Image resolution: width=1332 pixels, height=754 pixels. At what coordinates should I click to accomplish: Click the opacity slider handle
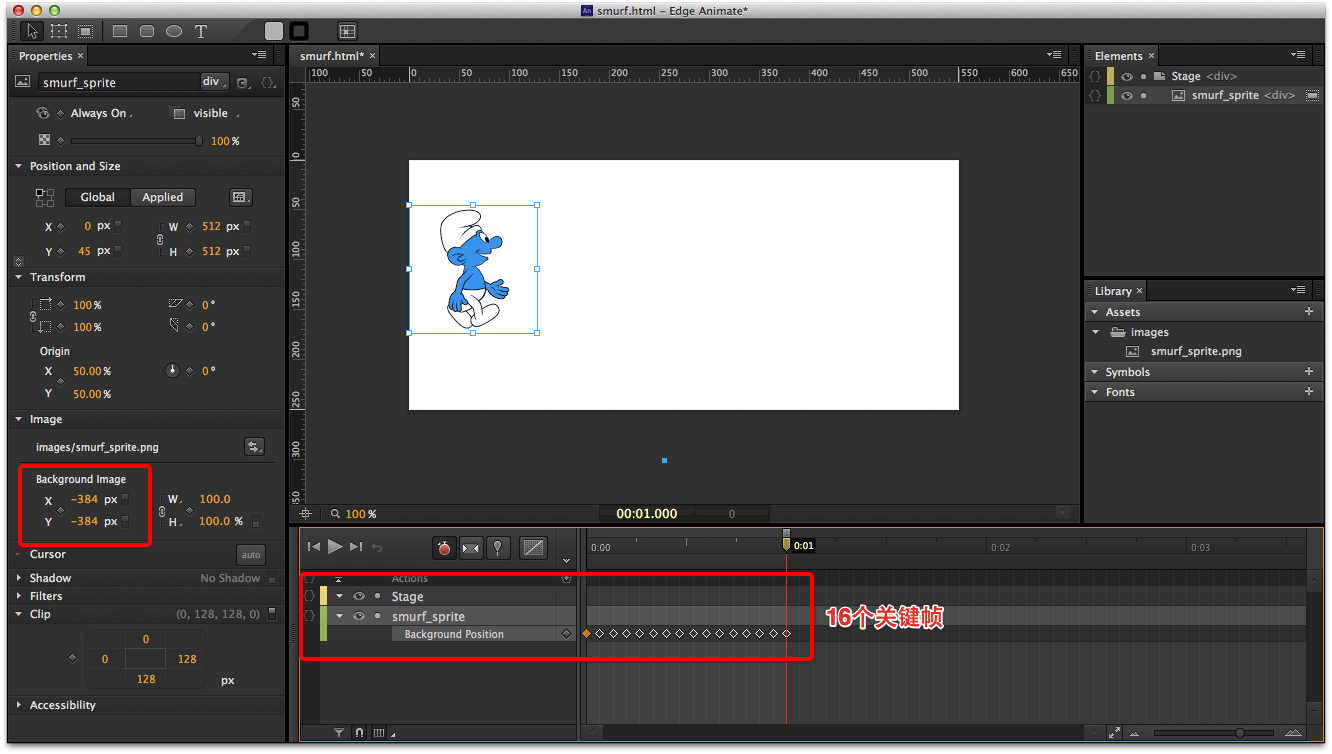[x=198, y=141]
